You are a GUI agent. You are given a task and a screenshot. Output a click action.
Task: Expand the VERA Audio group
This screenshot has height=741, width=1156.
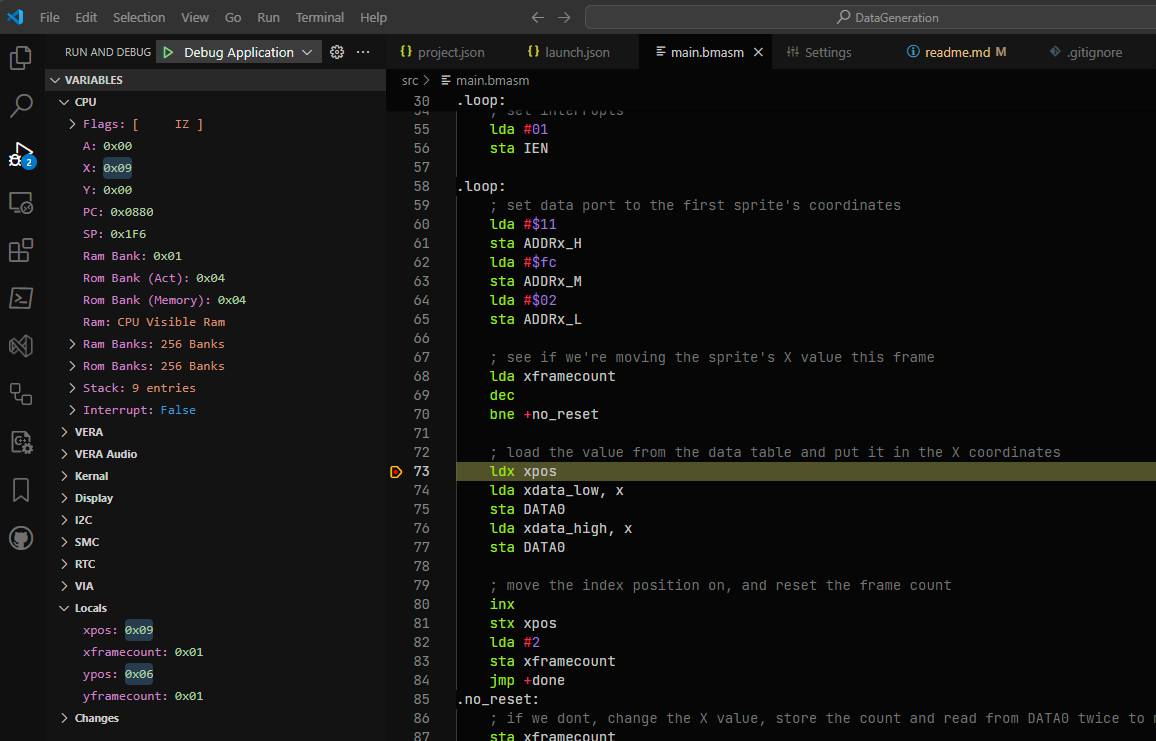point(64,454)
